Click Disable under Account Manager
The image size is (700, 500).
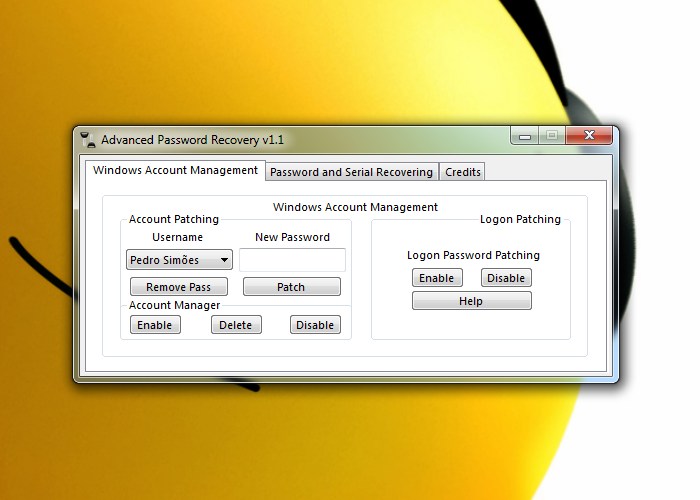click(315, 325)
